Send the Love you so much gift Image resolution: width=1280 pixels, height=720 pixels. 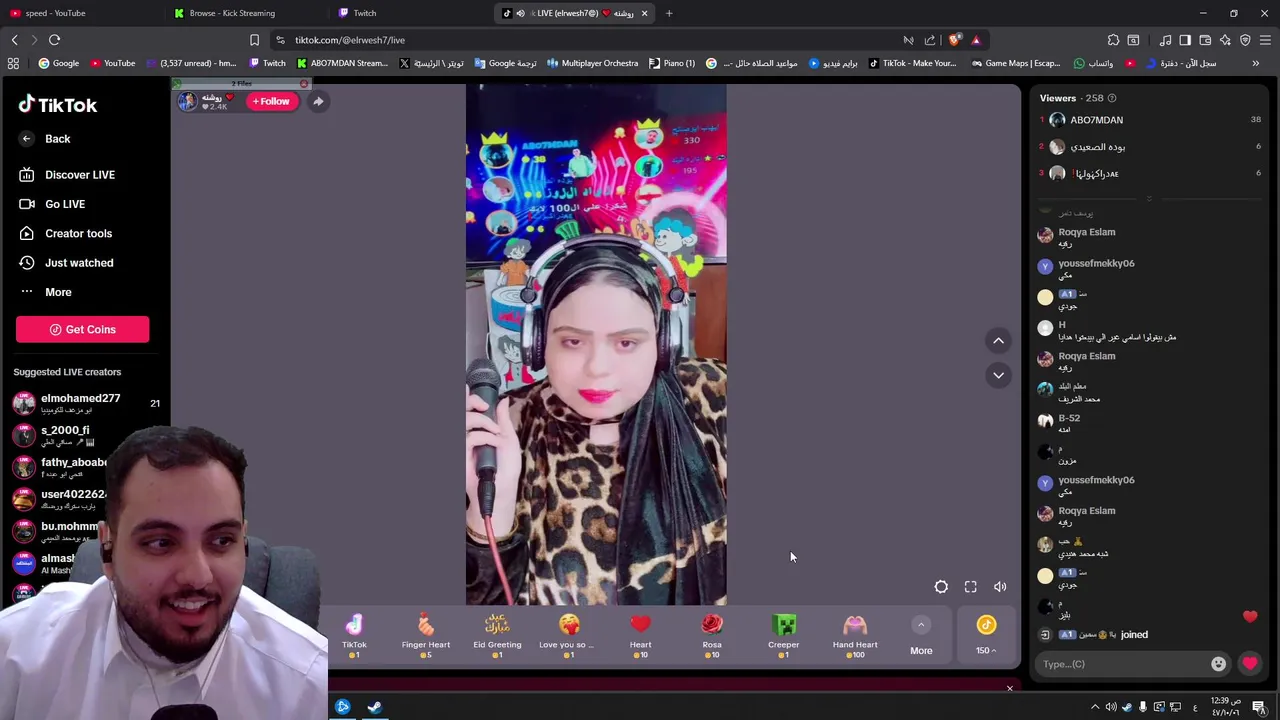[x=569, y=636]
